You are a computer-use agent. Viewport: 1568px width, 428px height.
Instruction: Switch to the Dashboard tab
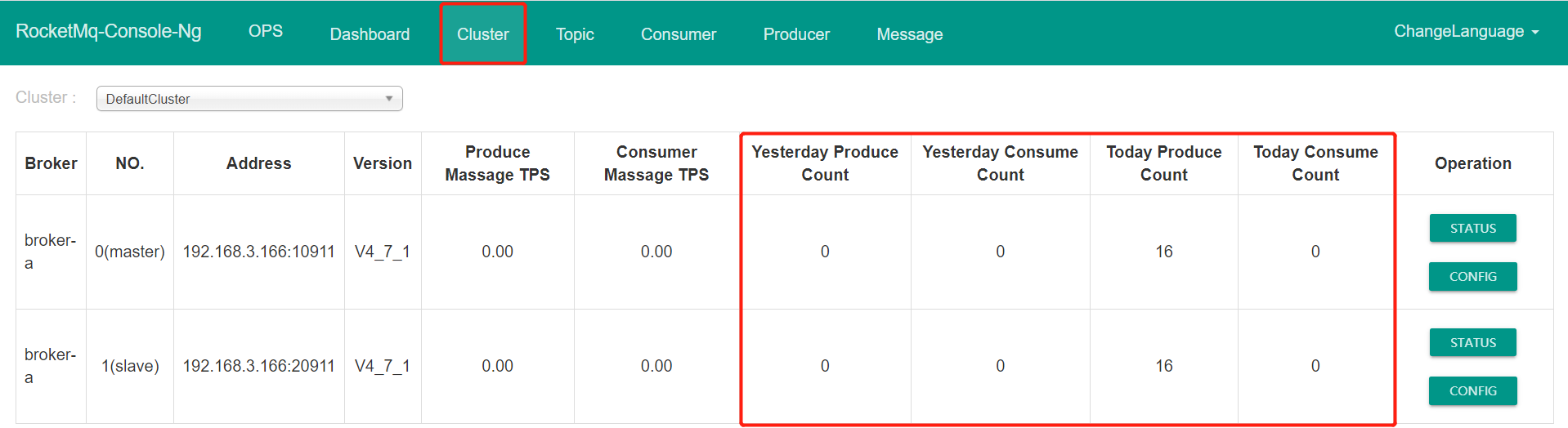pyautogui.click(x=370, y=34)
